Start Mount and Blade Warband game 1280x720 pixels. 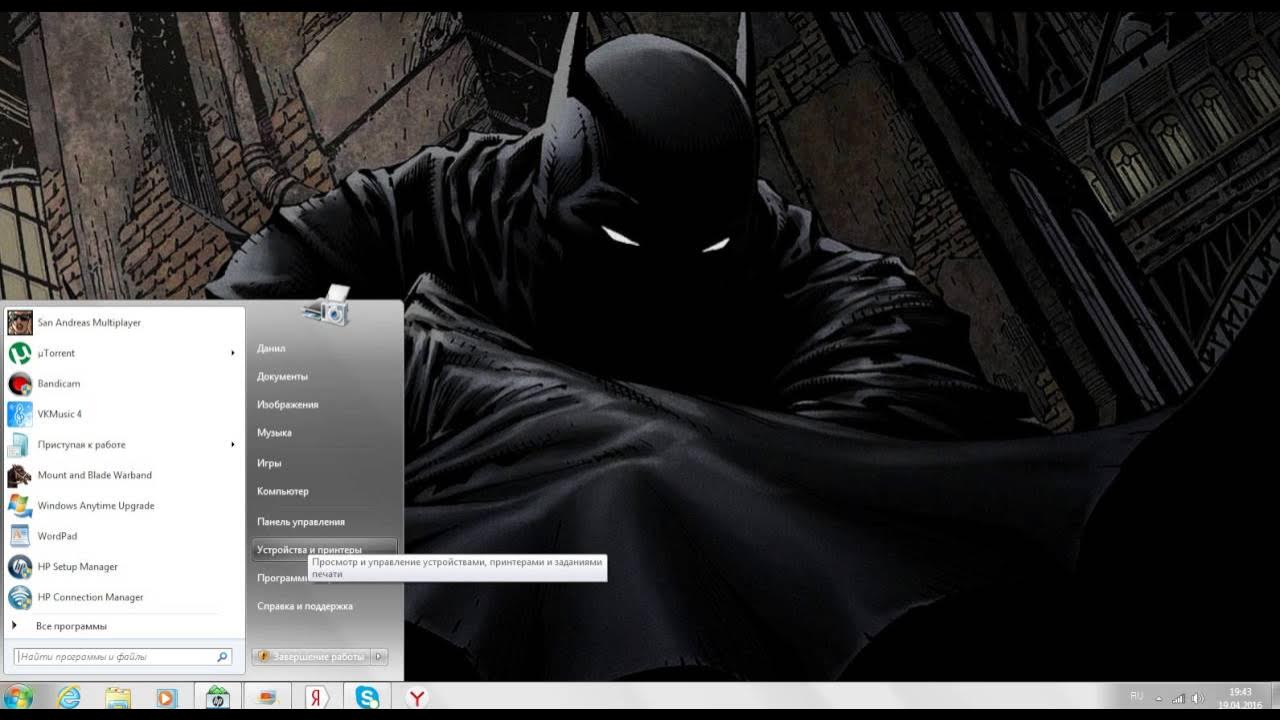124,475
